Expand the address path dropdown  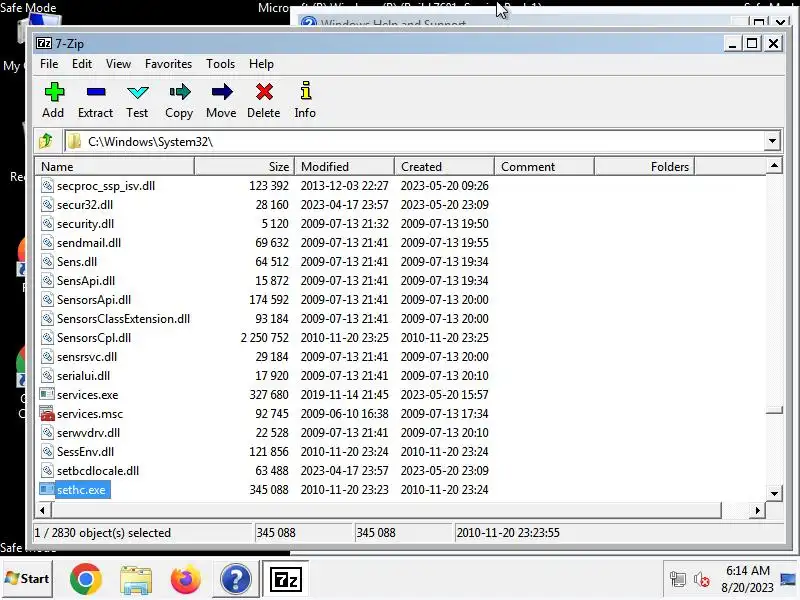click(x=772, y=141)
